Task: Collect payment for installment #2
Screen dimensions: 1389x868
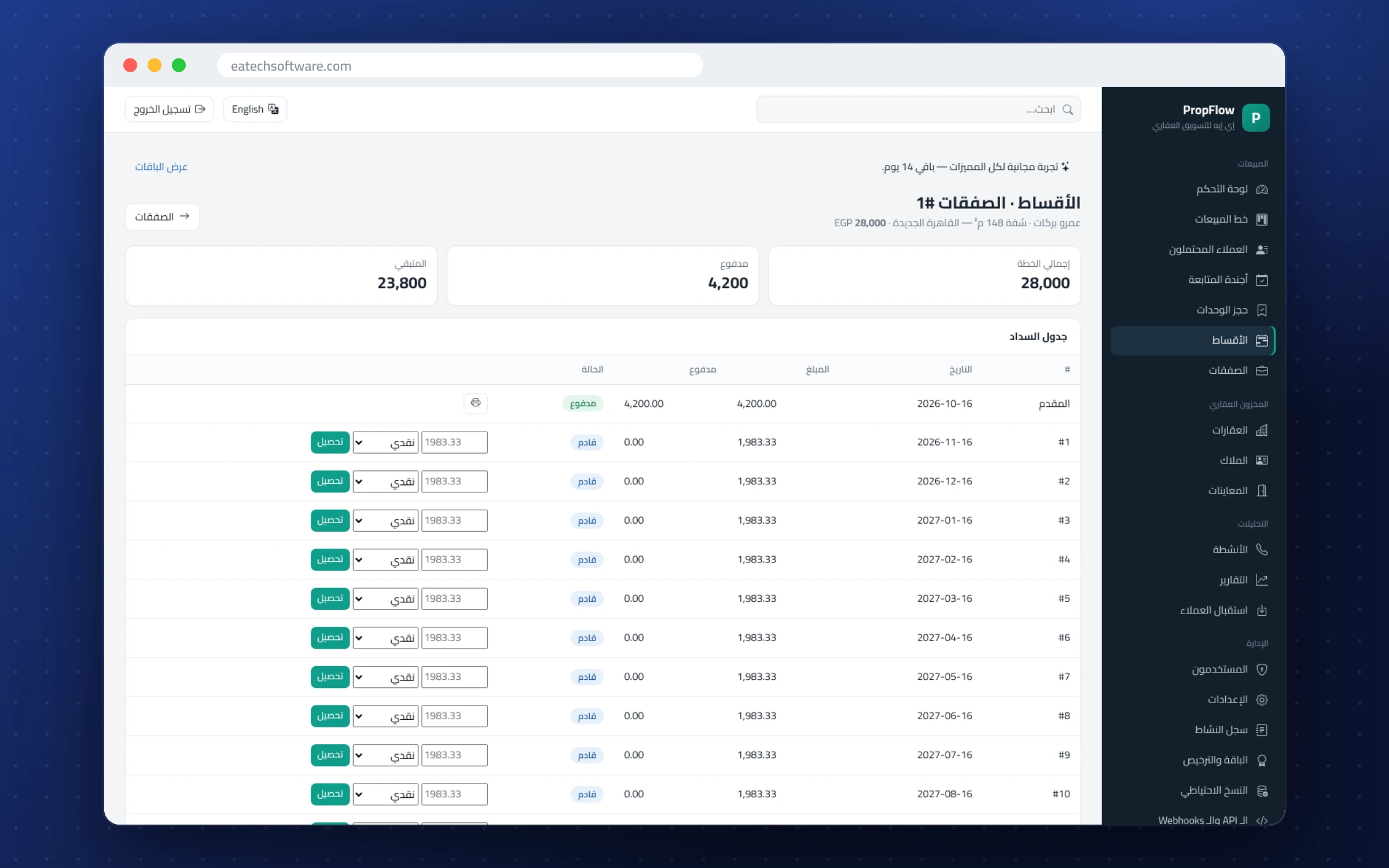Action: pos(330,481)
